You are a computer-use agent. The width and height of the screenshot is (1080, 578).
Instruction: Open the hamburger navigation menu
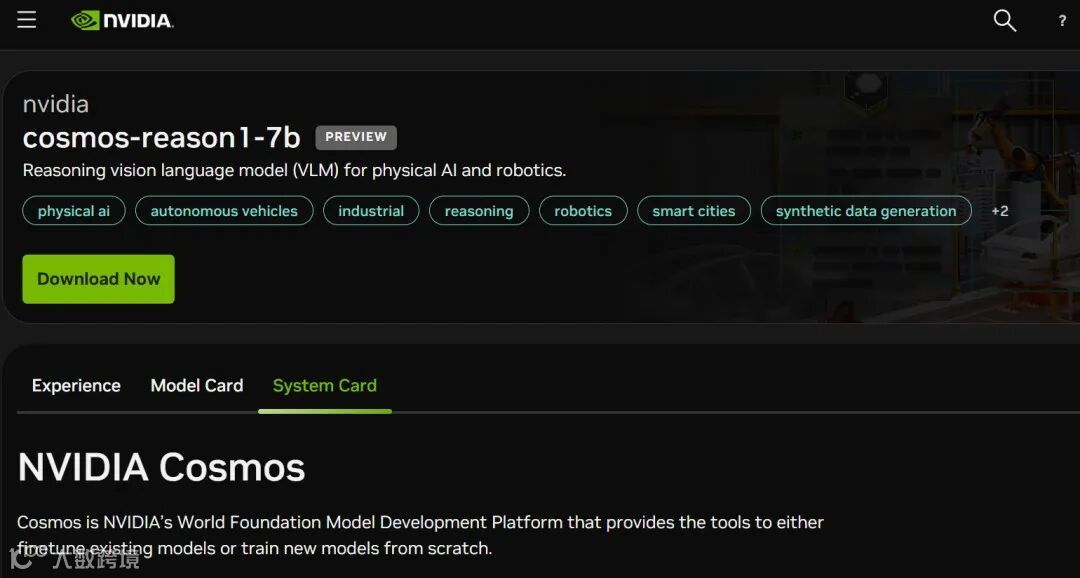[27, 20]
